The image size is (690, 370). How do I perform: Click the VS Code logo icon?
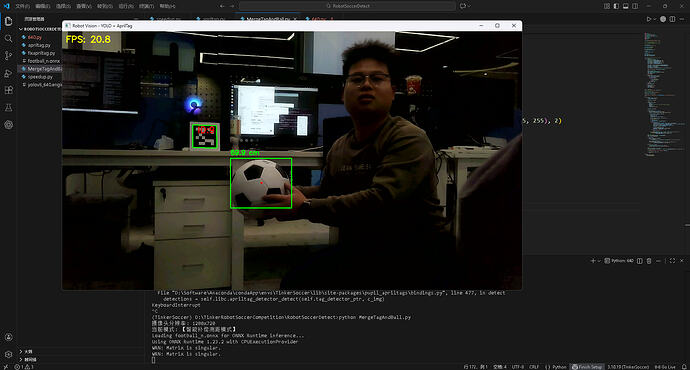pyautogui.click(x=6, y=6)
